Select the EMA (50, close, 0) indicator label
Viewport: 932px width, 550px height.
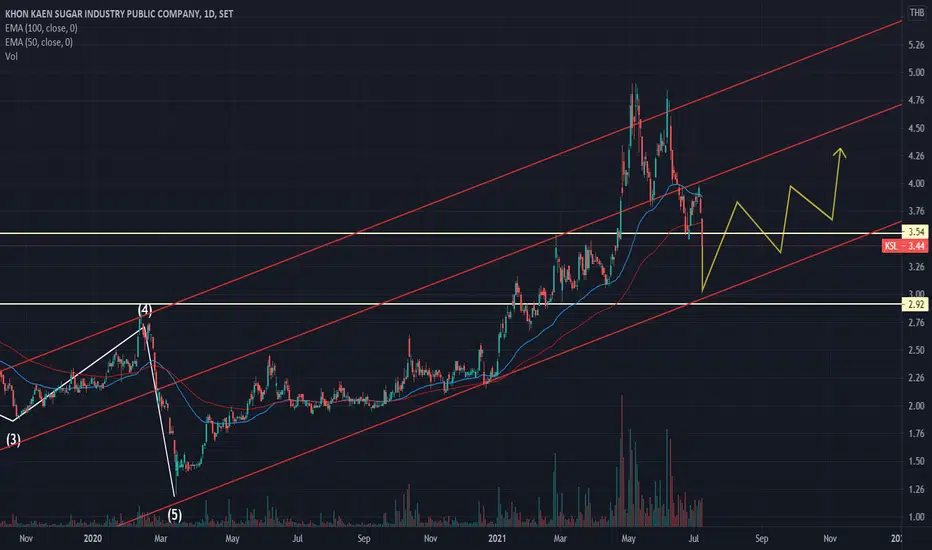click(39, 42)
